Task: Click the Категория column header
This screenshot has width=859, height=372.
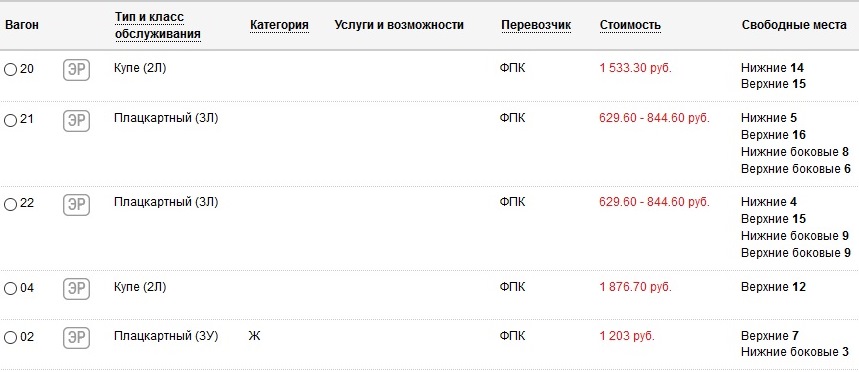Action: coord(279,25)
